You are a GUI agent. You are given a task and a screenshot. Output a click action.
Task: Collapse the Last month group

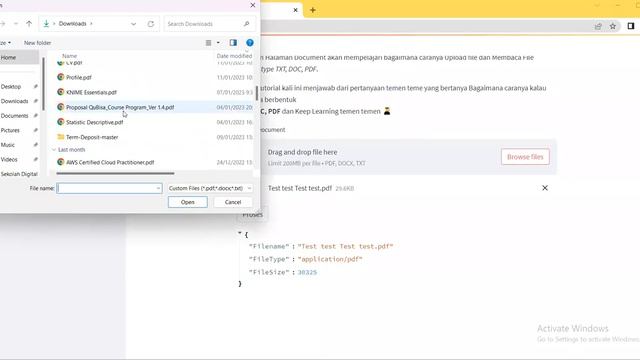point(54,150)
